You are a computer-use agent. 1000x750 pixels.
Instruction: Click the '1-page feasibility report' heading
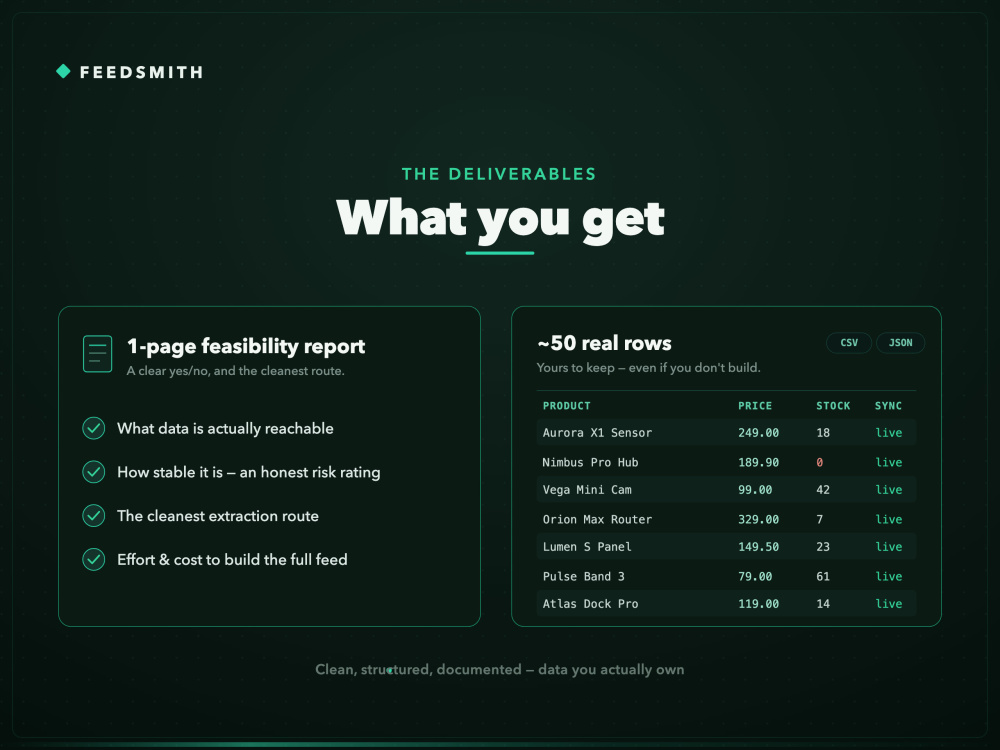tap(246, 346)
